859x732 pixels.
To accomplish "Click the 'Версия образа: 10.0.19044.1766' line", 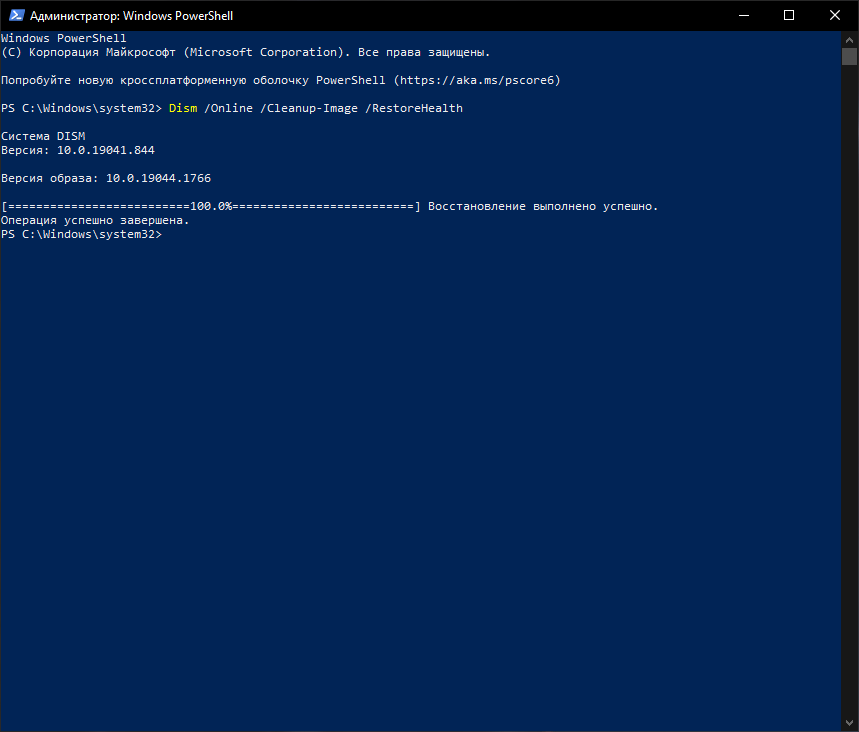I will 106,178.
